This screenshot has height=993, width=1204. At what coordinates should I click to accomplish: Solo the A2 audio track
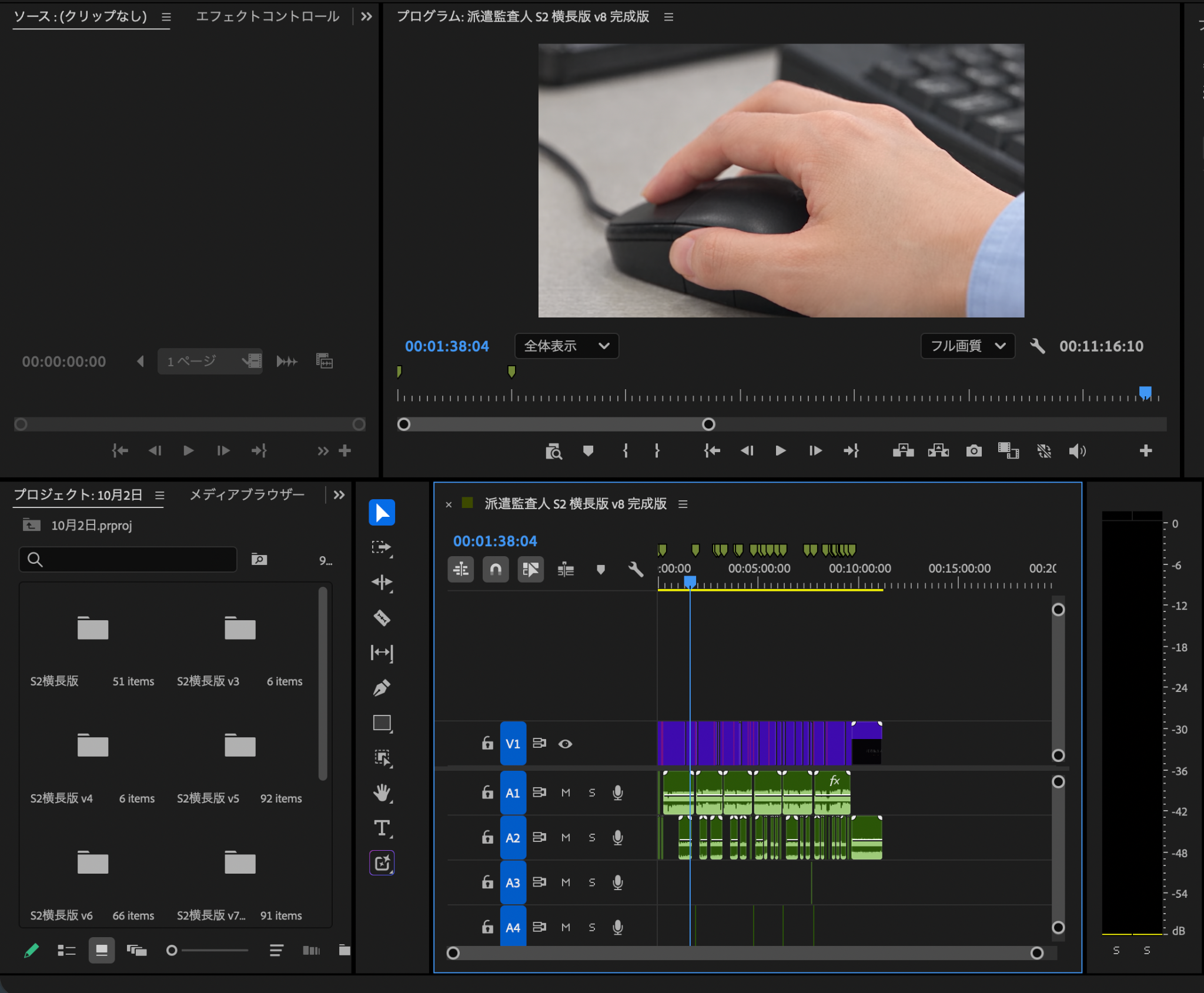pos(592,837)
